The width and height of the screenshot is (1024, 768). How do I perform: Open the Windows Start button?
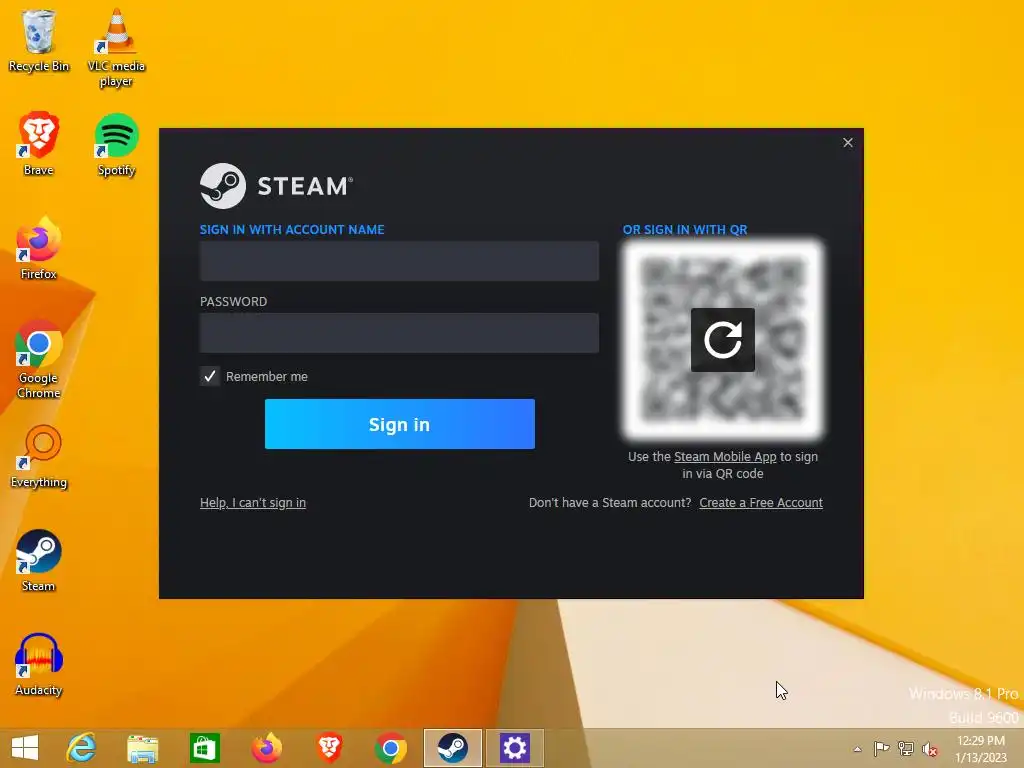[x=25, y=748]
